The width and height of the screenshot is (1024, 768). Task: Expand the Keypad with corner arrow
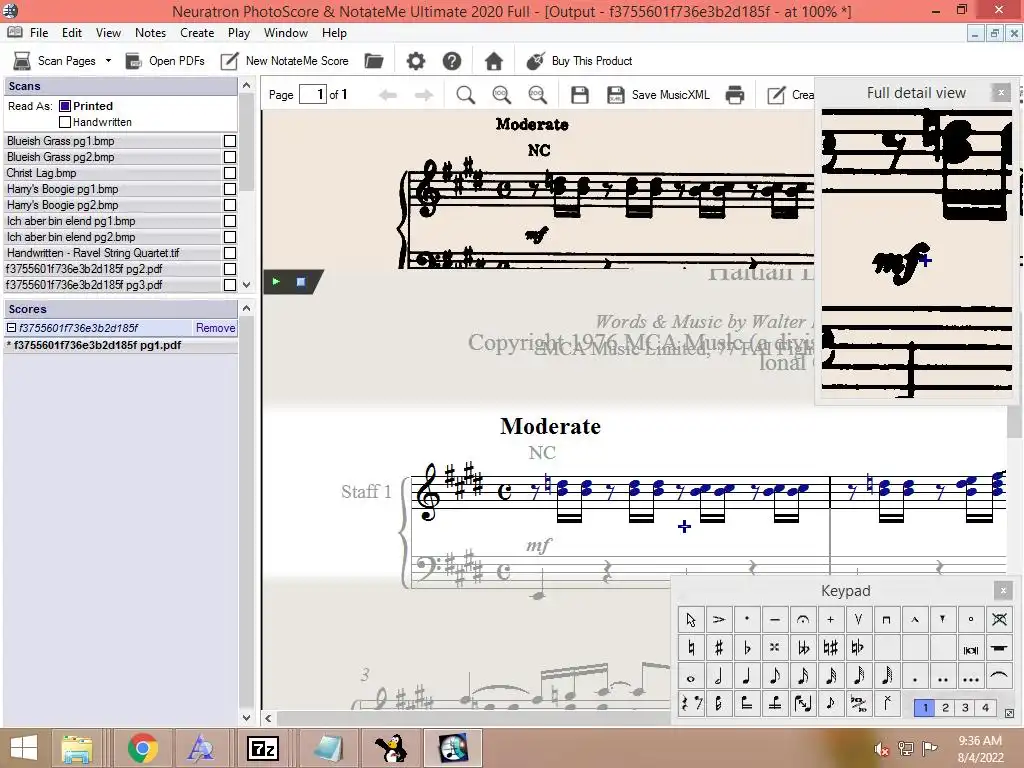pos(1009,714)
